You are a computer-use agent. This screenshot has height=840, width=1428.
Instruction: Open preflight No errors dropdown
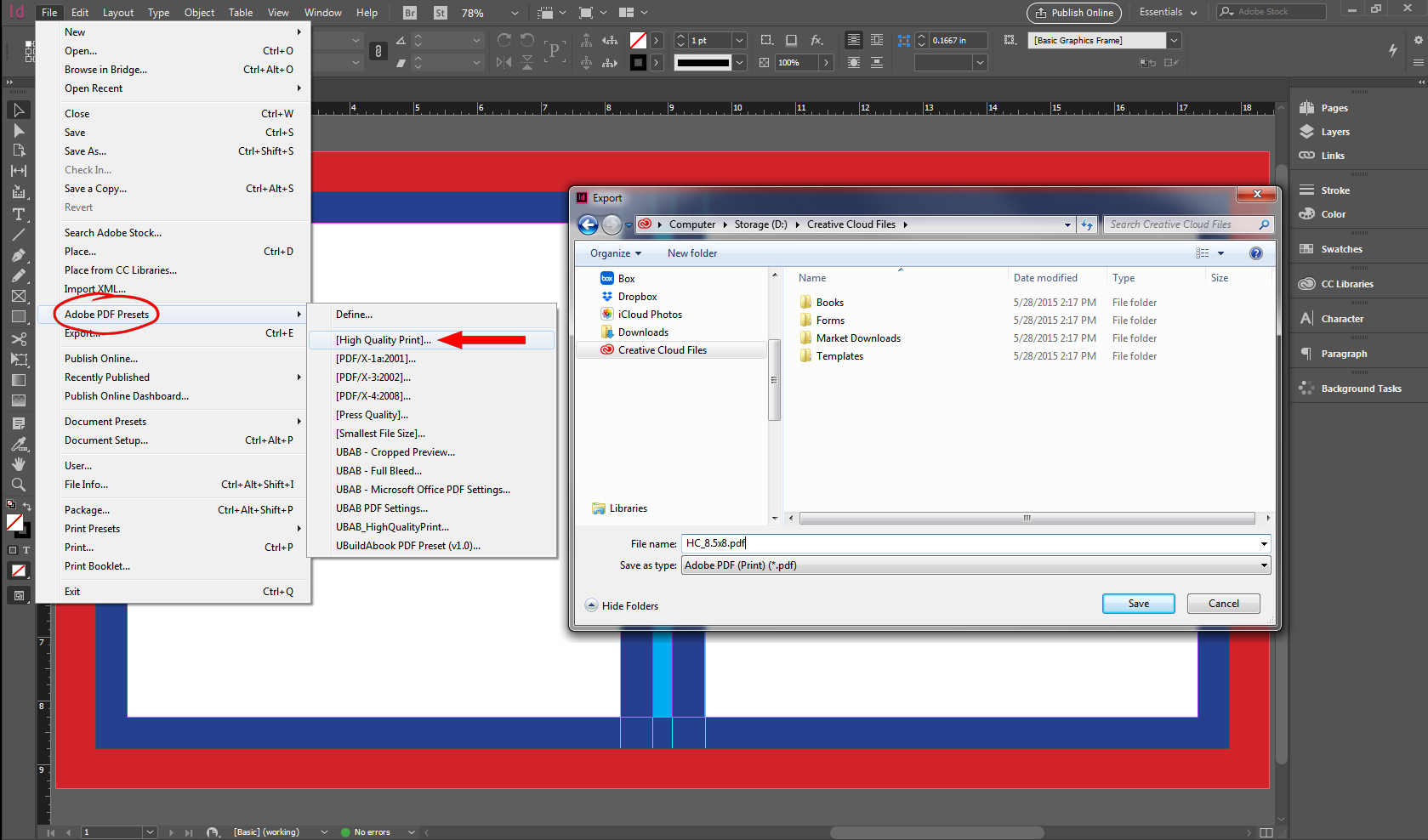coord(412,832)
